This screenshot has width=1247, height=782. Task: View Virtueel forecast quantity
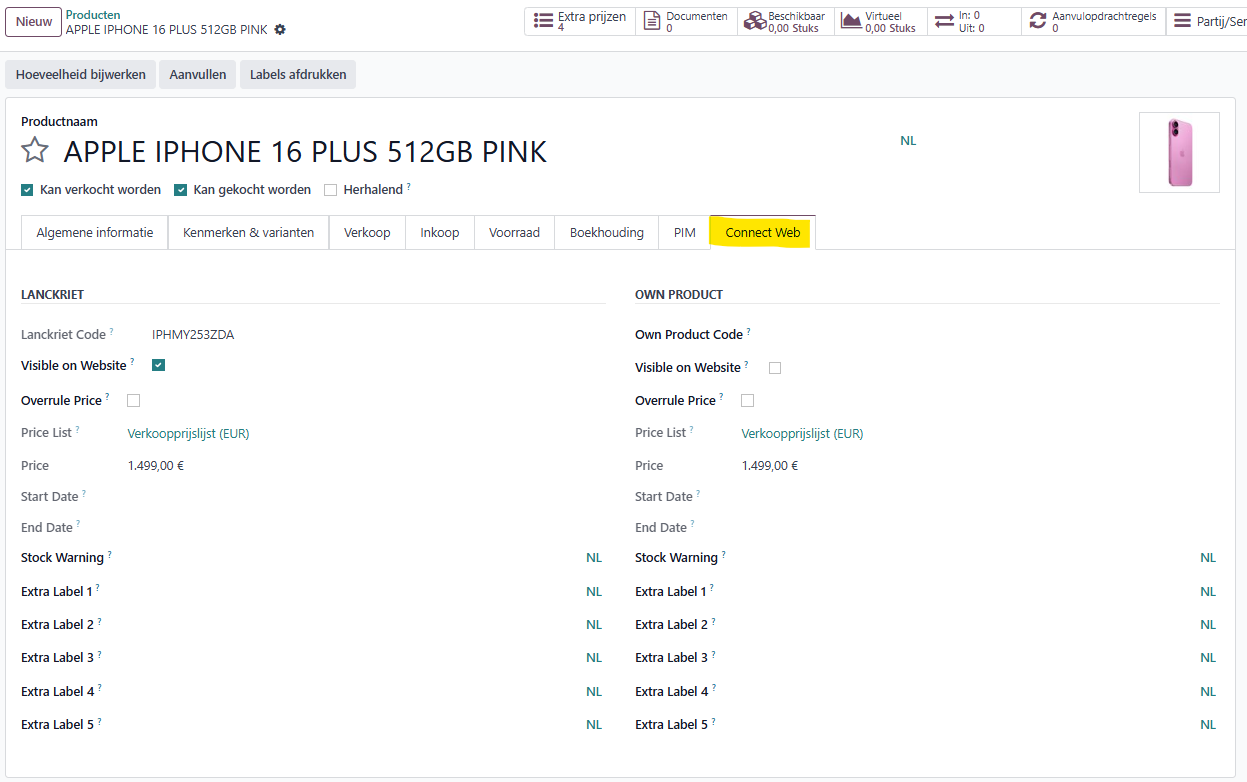[x=879, y=22]
